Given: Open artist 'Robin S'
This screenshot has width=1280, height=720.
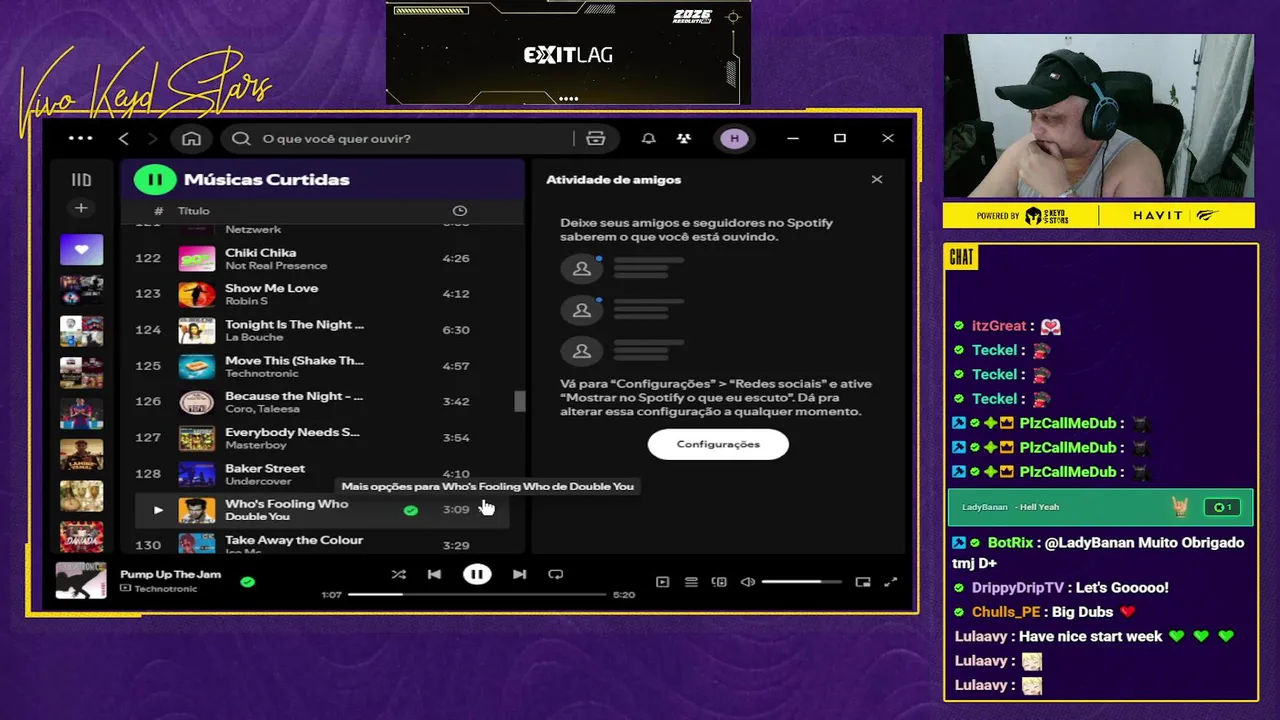Looking at the screenshot, I should [246, 301].
